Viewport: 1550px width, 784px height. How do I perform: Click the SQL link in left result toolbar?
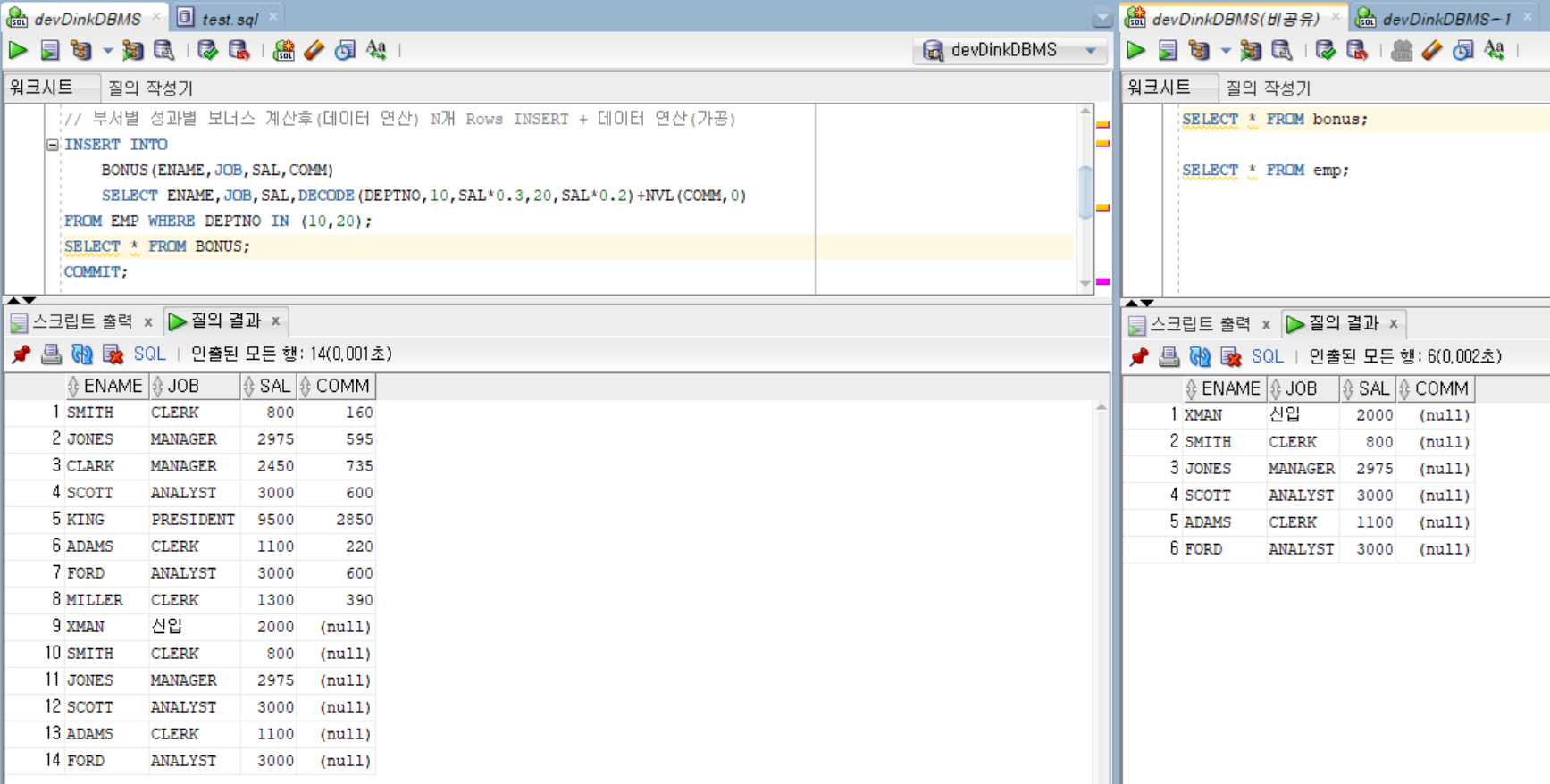click(x=149, y=354)
